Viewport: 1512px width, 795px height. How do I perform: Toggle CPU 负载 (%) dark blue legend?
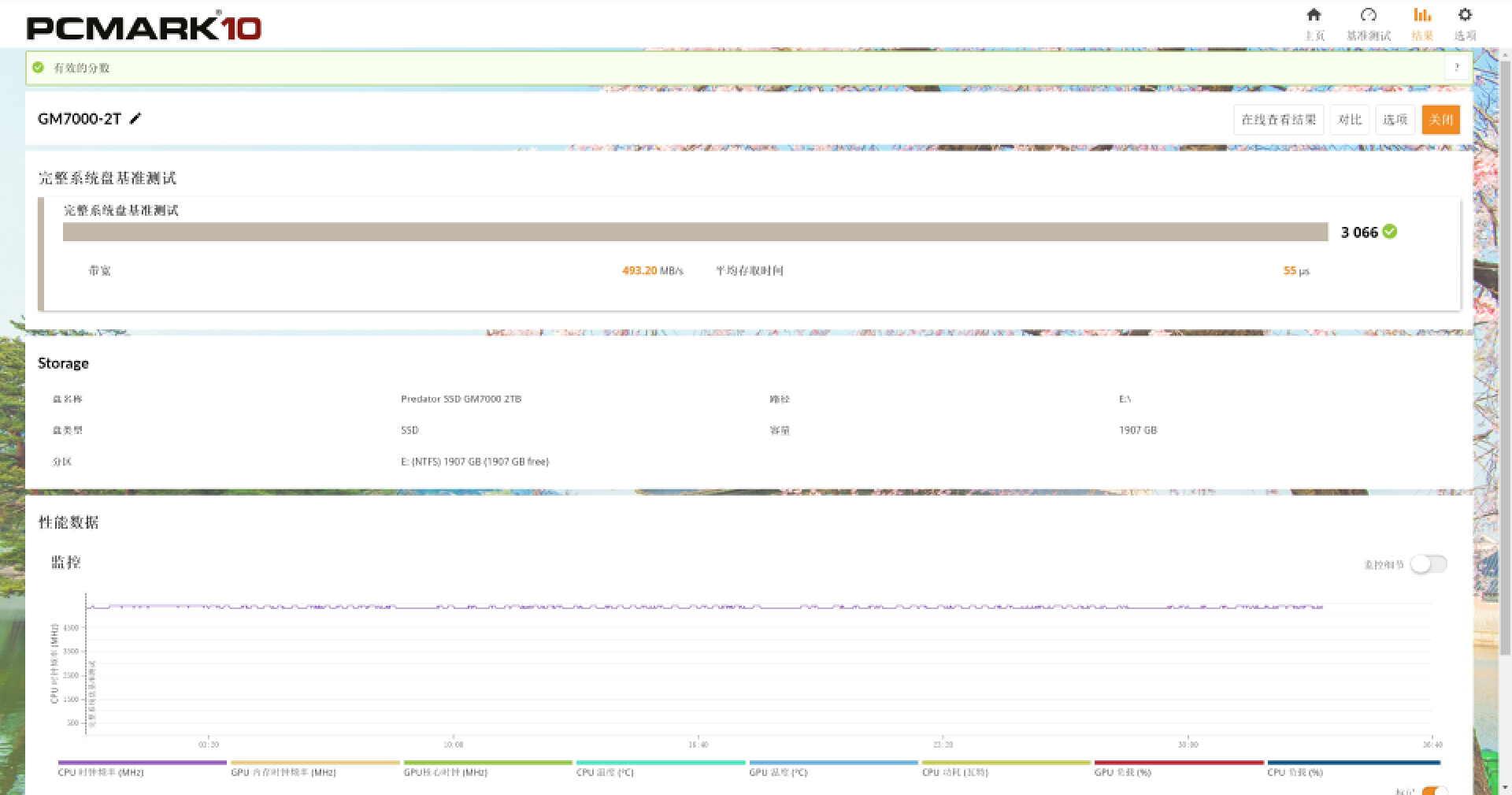tap(1354, 767)
